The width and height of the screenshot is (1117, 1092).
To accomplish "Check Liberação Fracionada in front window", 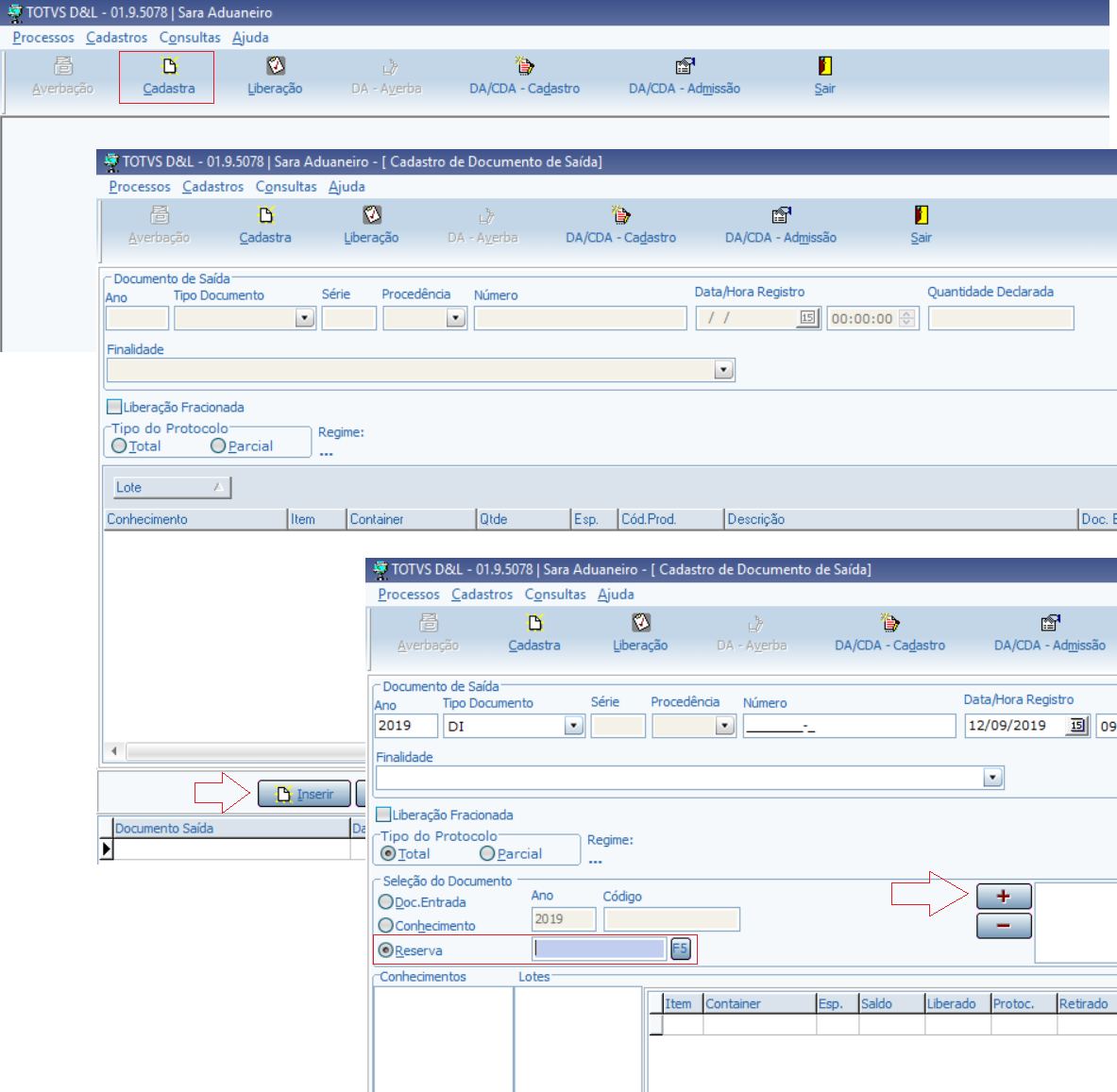I will 383,815.
